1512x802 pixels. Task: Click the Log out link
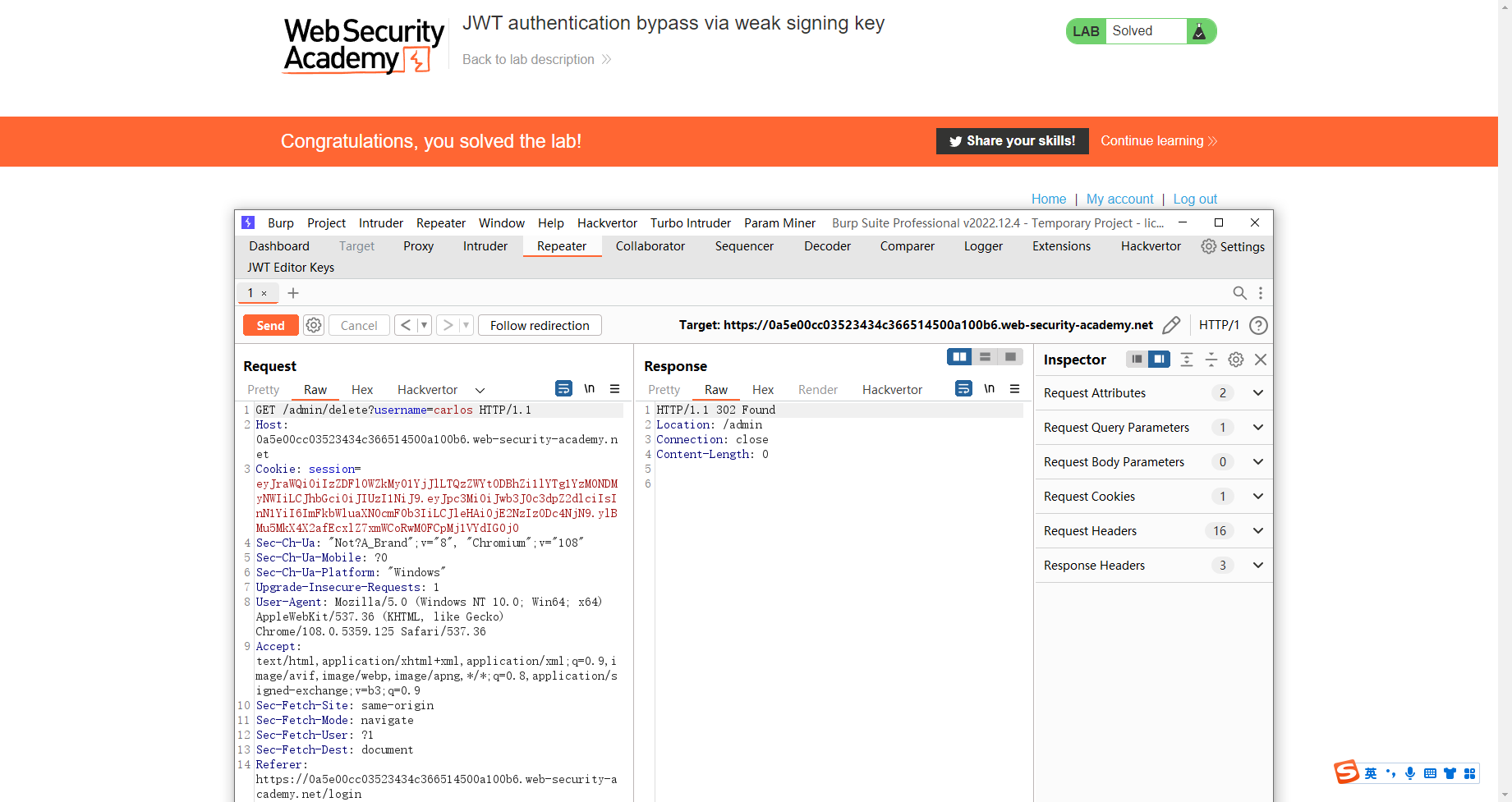point(1195,199)
